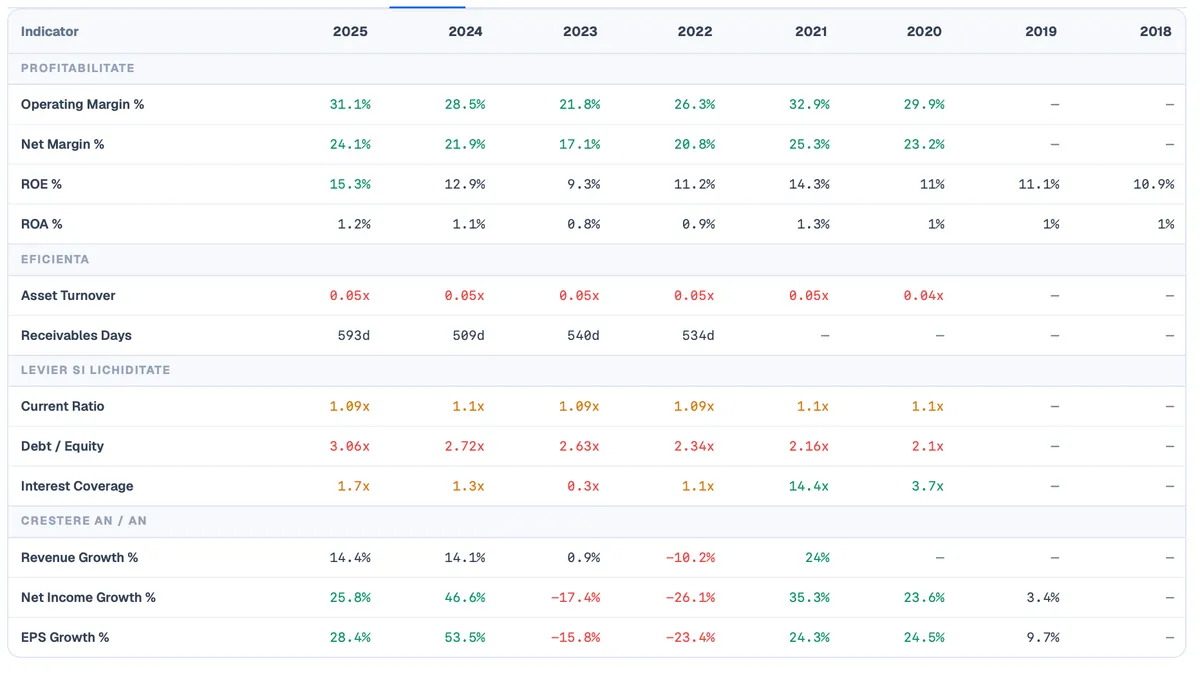Click the Net Income Growth % row label
The height and width of the screenshot is (676, 1200).
click(x=89, y=597)
